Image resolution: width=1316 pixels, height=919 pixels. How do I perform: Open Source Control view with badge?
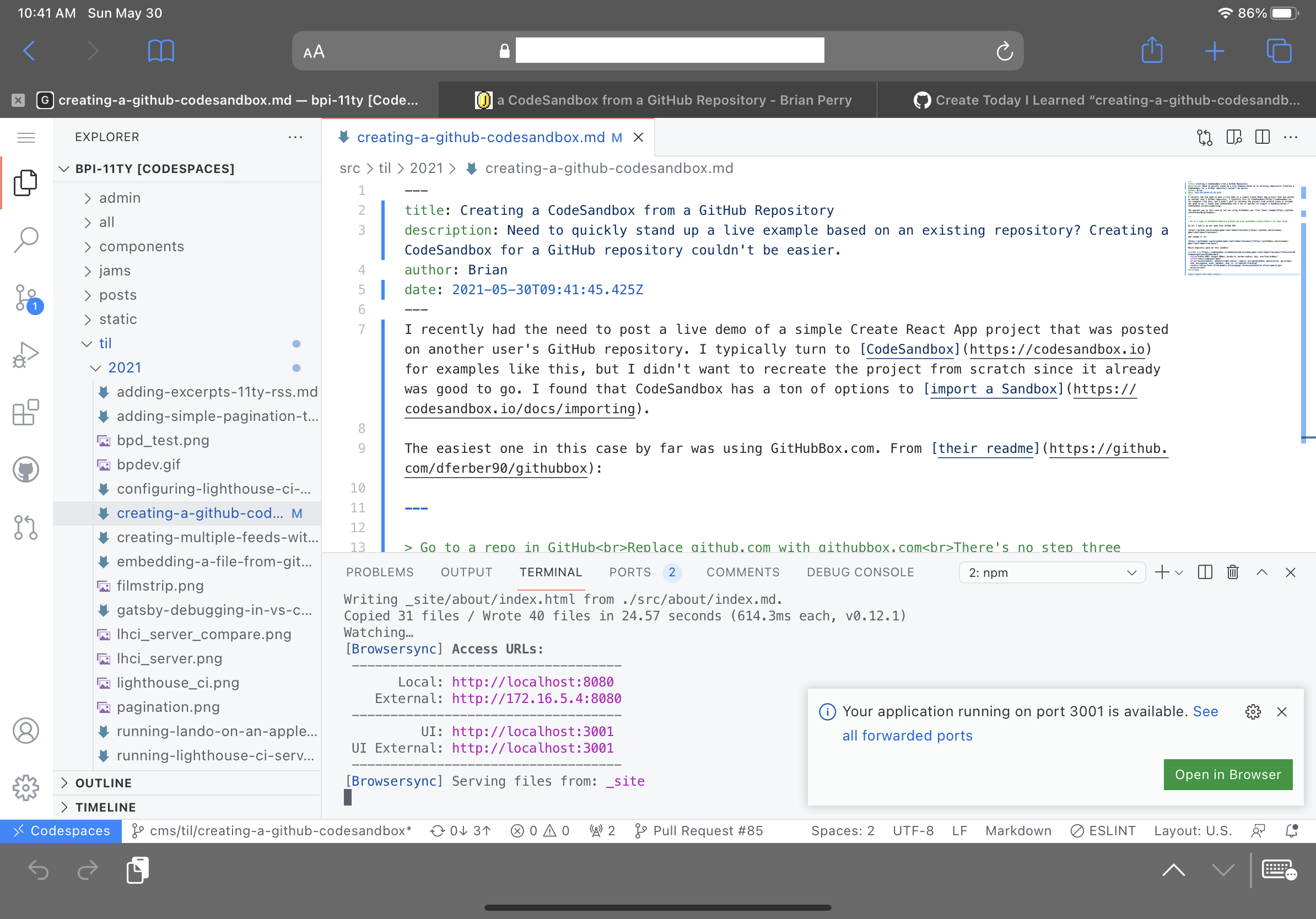point(26,297)
